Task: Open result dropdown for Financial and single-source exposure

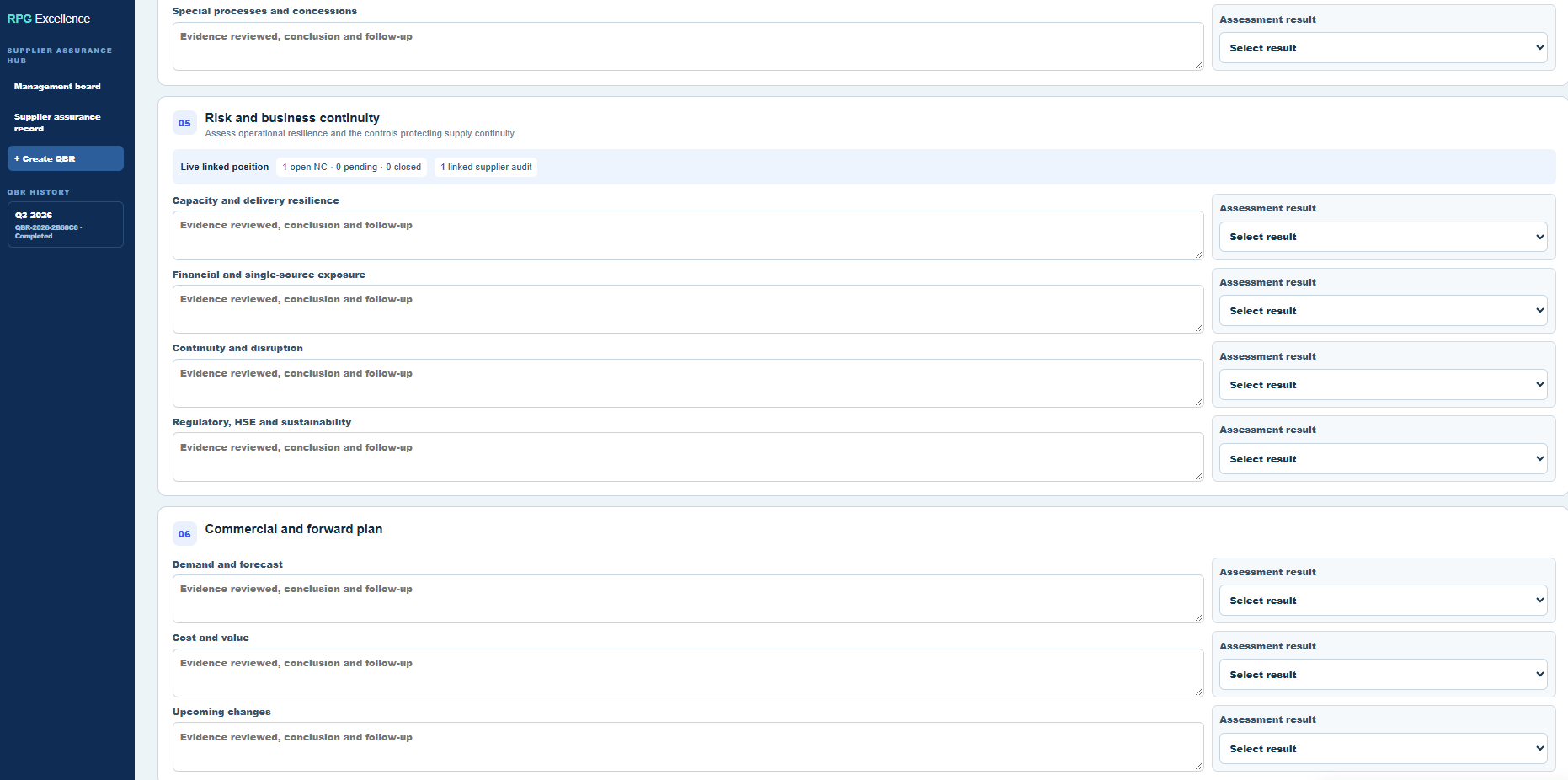Action: pos(1383,311)
